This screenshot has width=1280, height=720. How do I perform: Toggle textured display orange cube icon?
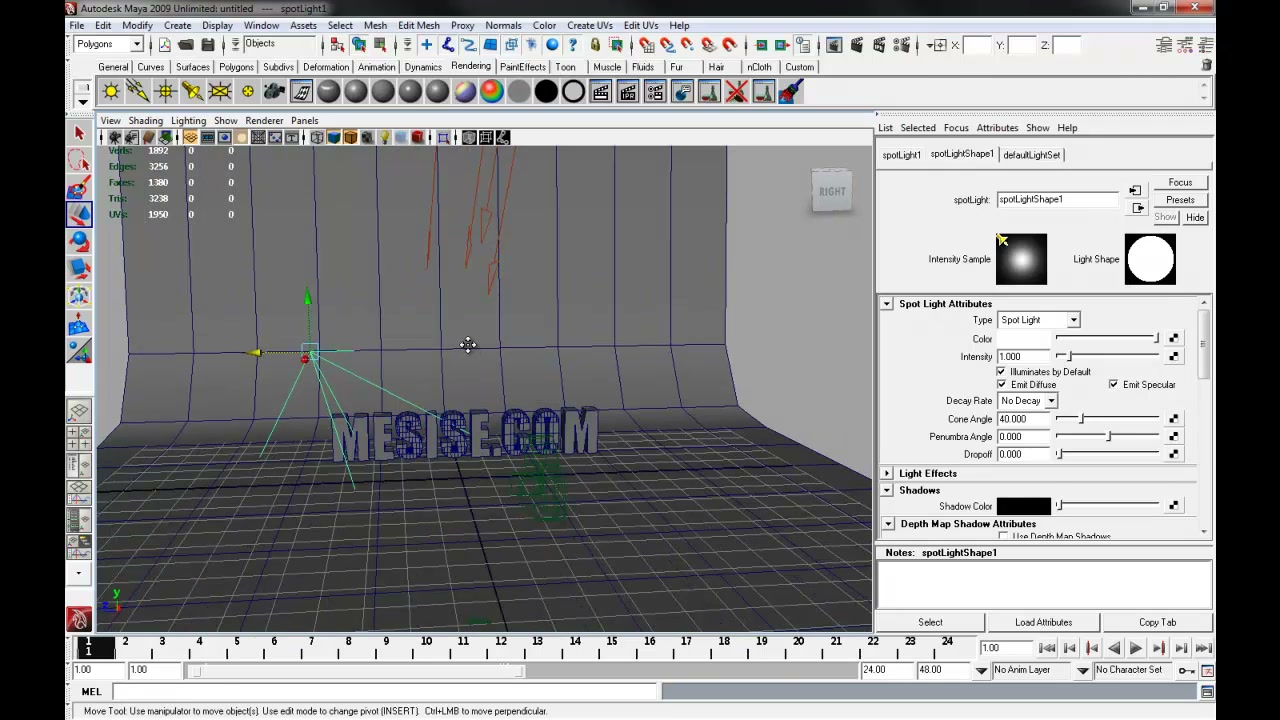pyautogui.click(x=350, y=137)
